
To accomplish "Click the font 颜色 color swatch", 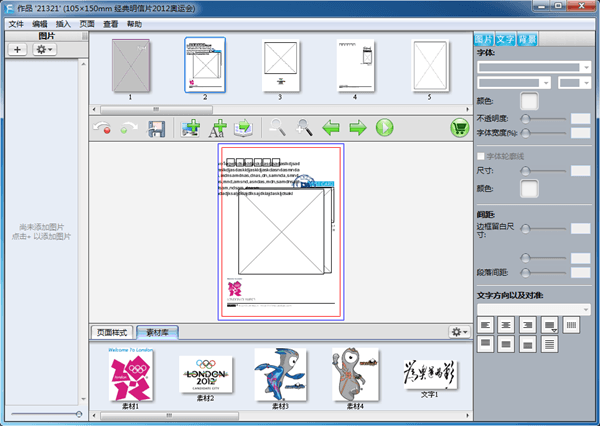I will coord(529,100).
